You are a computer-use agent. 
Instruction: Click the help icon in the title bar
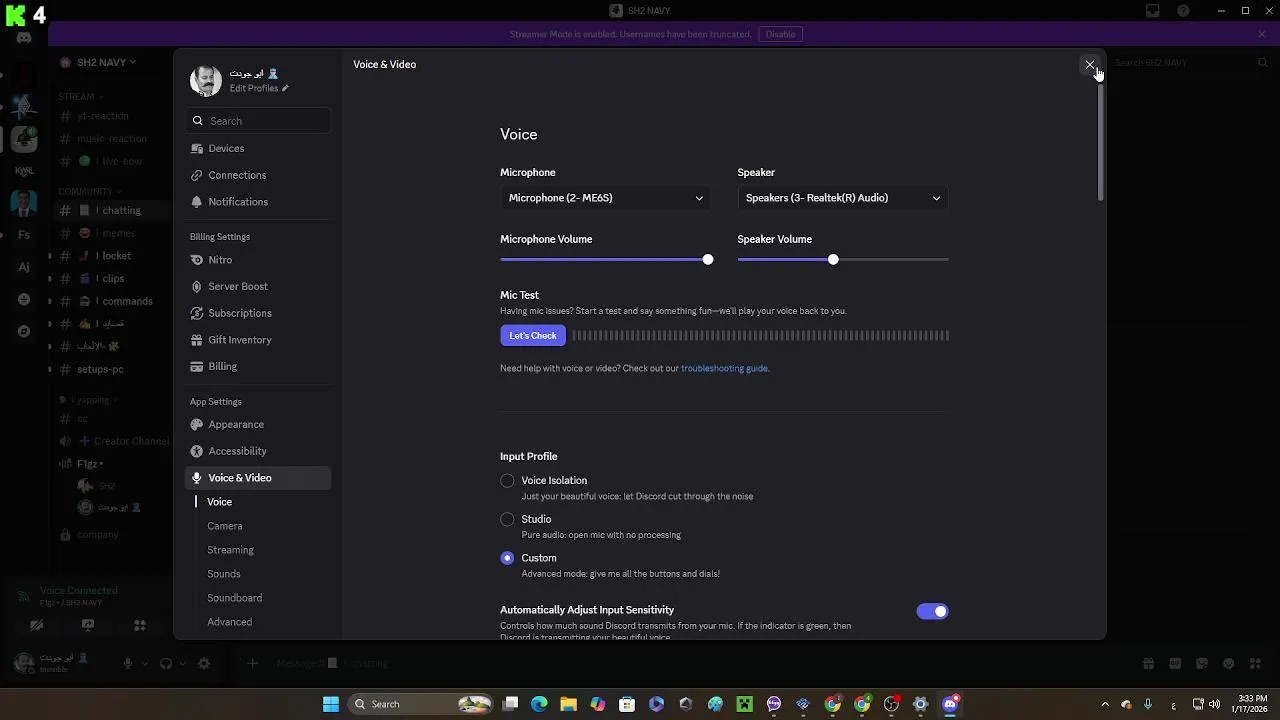point(1184,11)
